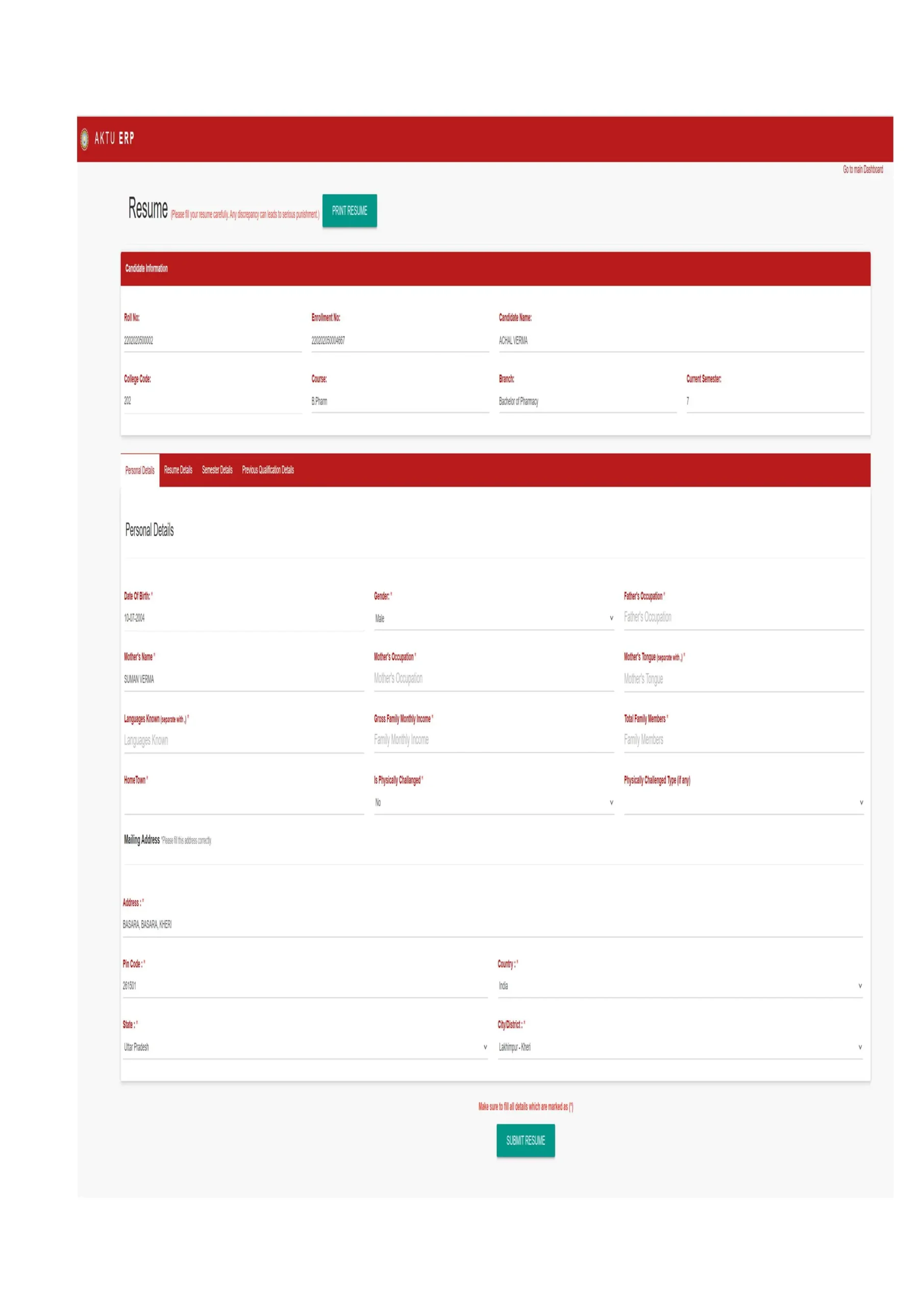Open the Semester Details tab
Image resolution: width=924 pixels, height=1306 pixels.
click(217, 470)
